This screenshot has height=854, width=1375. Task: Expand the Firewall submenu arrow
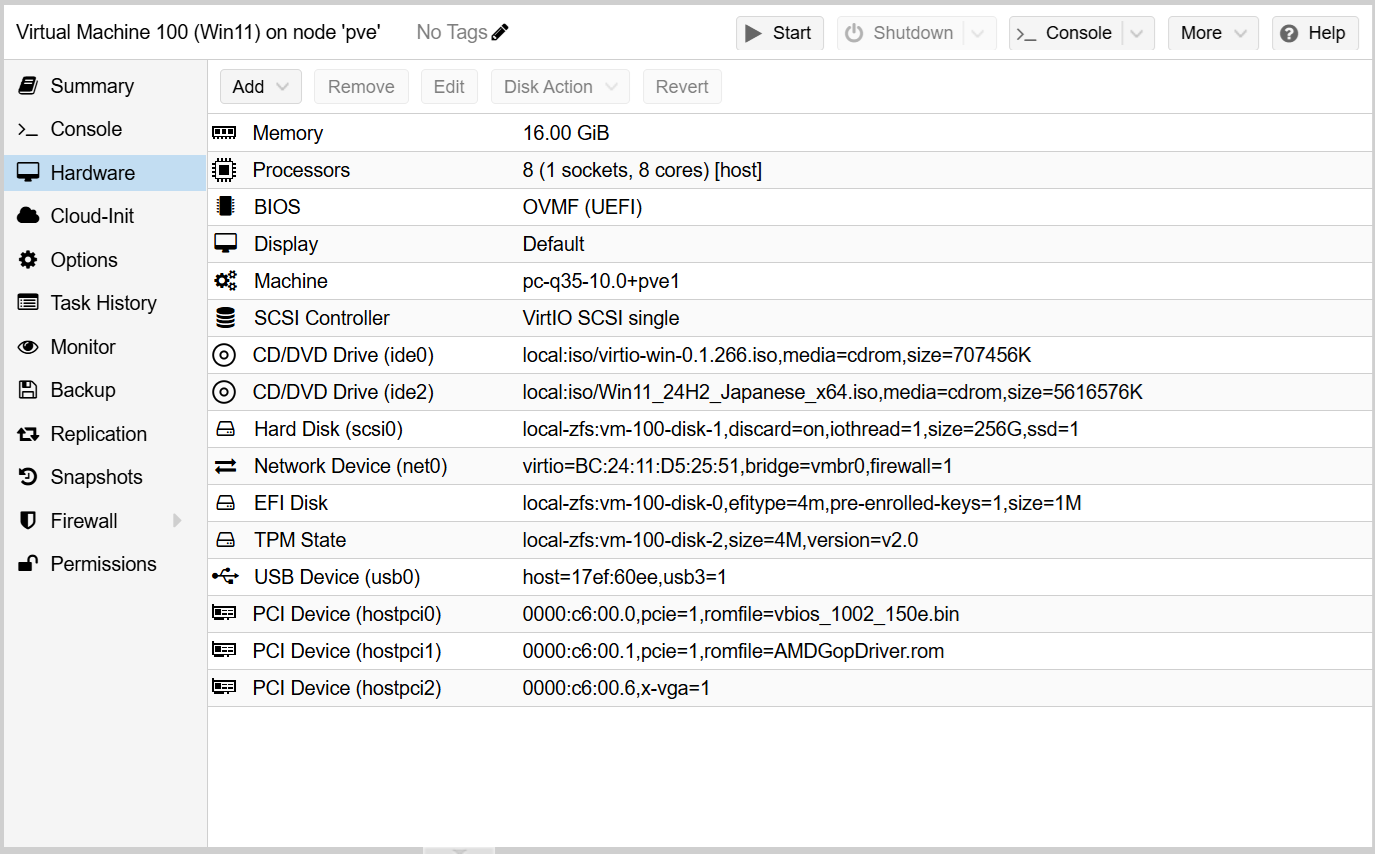178,521
